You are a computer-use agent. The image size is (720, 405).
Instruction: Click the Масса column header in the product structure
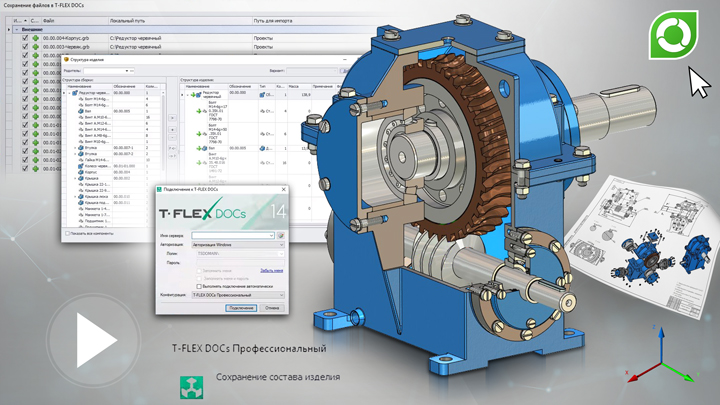pyautogui.click(x=298, y=86)
